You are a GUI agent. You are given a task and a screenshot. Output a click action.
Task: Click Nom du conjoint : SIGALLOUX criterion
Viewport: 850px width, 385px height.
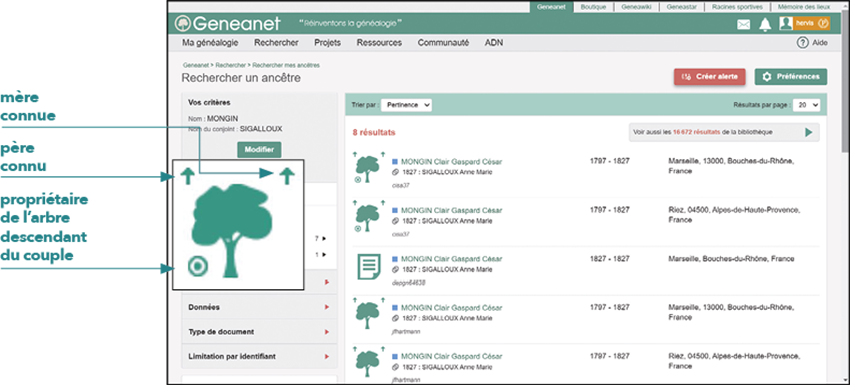pyautogui.click(x=235, y=129)
